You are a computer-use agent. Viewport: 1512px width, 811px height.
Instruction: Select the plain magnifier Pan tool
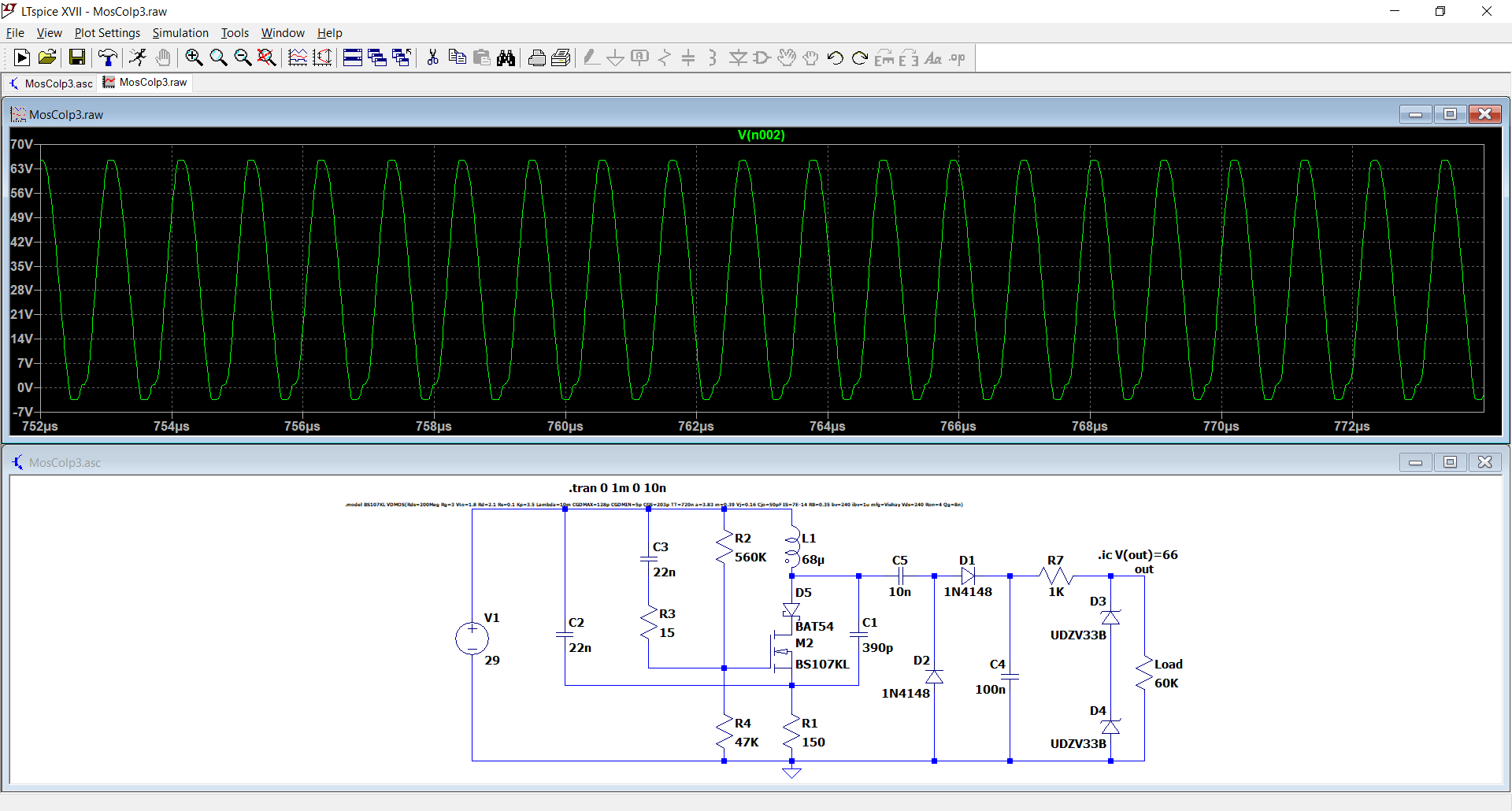click(218, 57)
